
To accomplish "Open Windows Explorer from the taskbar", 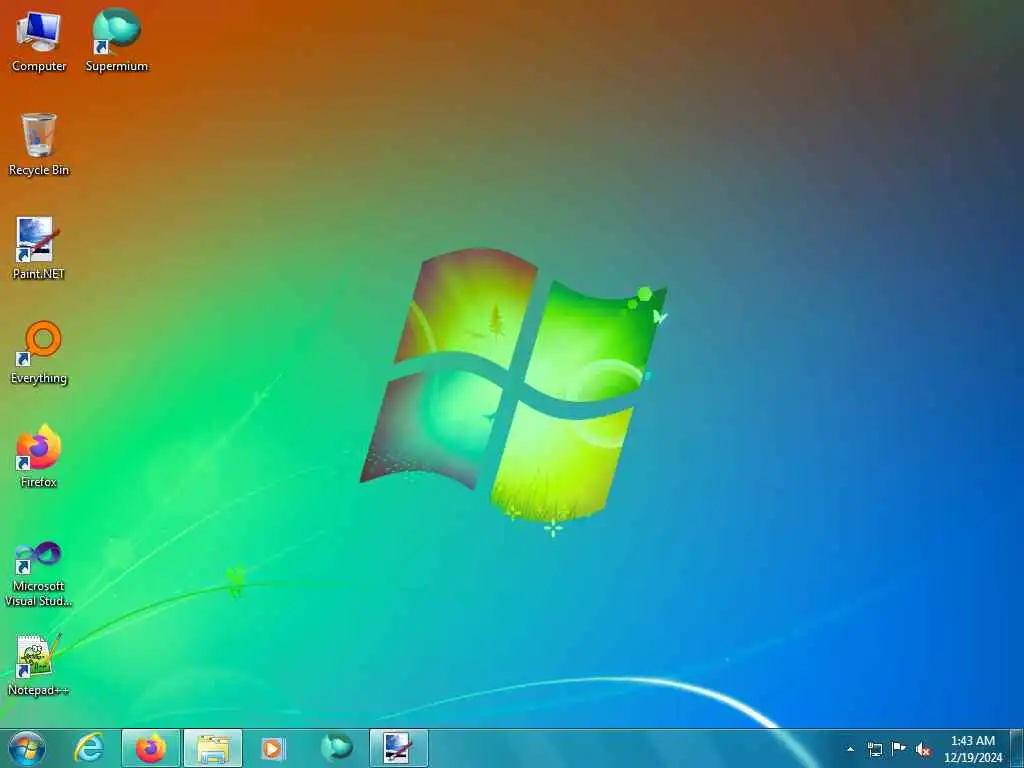I will click(213, 748).
